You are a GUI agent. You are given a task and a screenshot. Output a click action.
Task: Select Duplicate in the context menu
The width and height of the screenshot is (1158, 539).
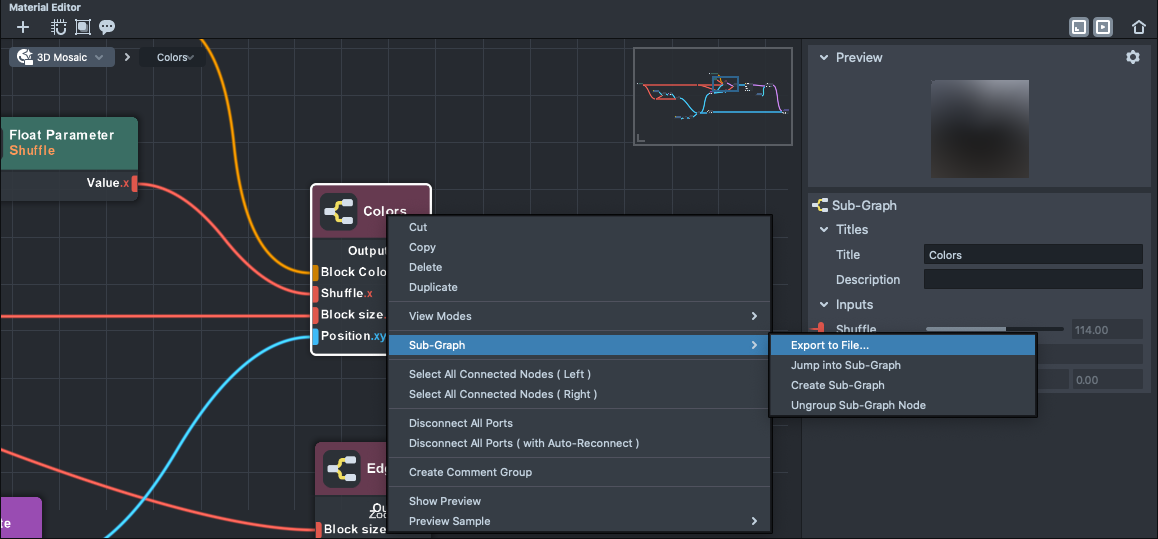point(433,287)
